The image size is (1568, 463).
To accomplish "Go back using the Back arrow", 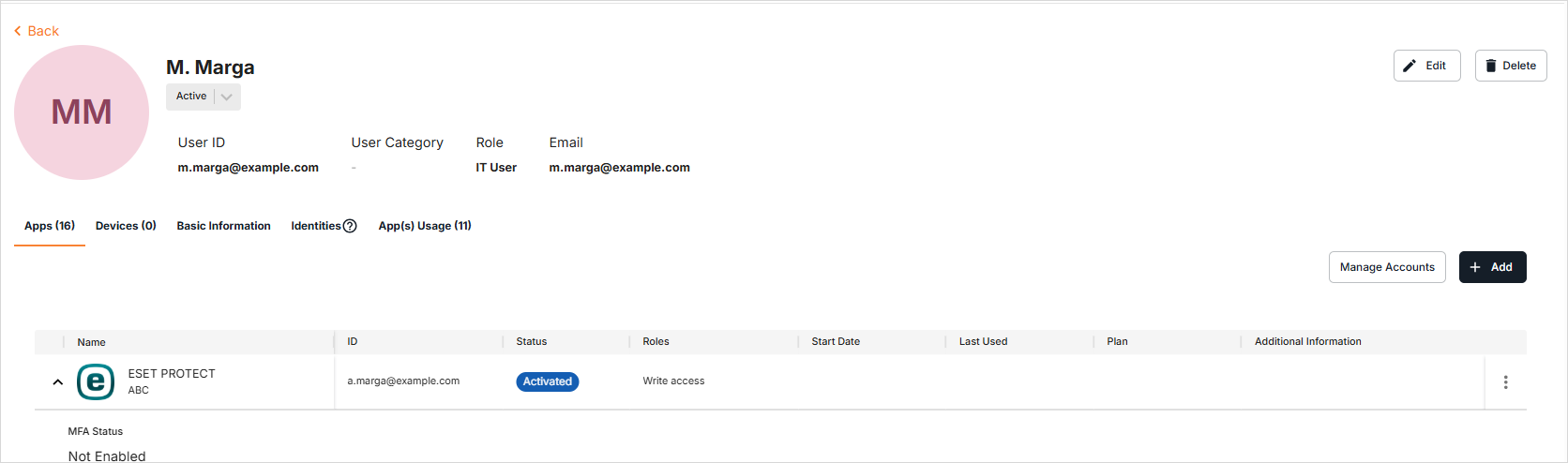I will point(37,31).
